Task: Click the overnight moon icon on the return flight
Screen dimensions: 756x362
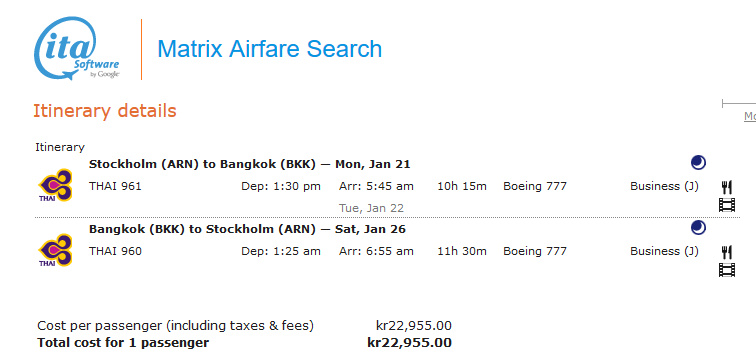Action: (x=698, y=228)
